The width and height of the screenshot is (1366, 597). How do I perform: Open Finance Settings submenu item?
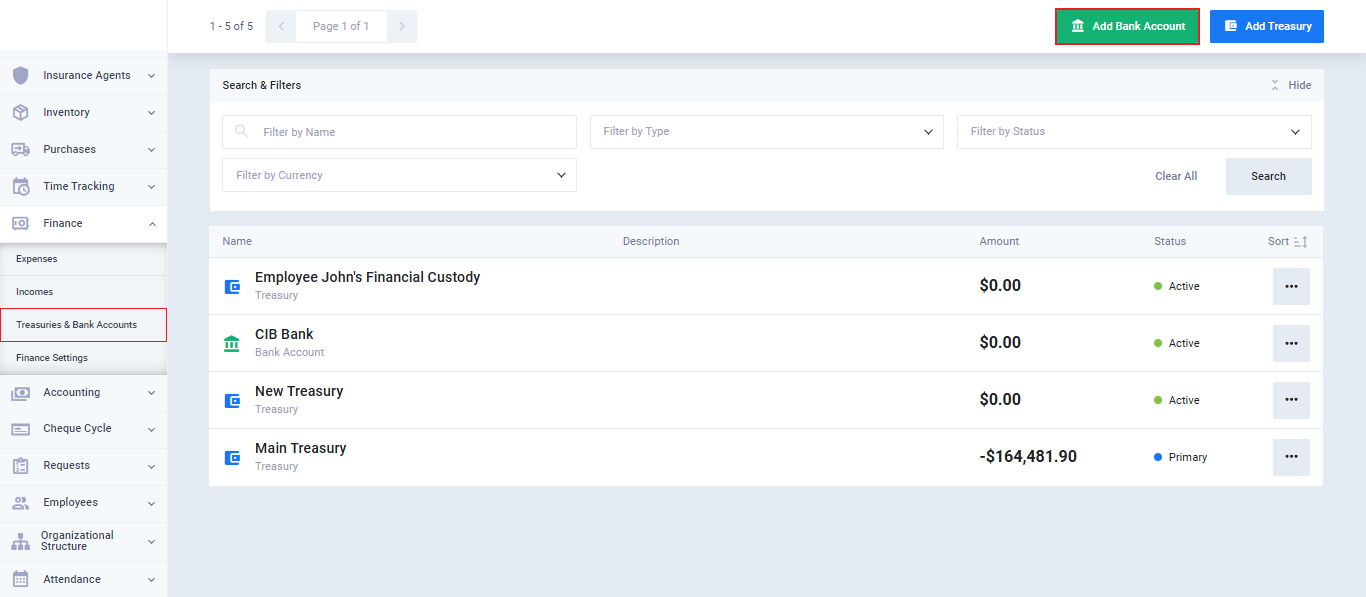tap(83, 358)
